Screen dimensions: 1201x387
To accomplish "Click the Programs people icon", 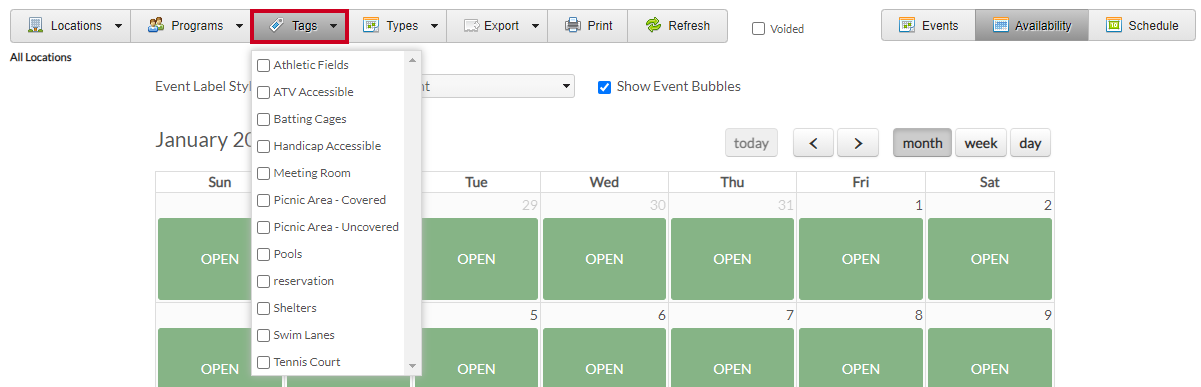I will pos(156,25).
